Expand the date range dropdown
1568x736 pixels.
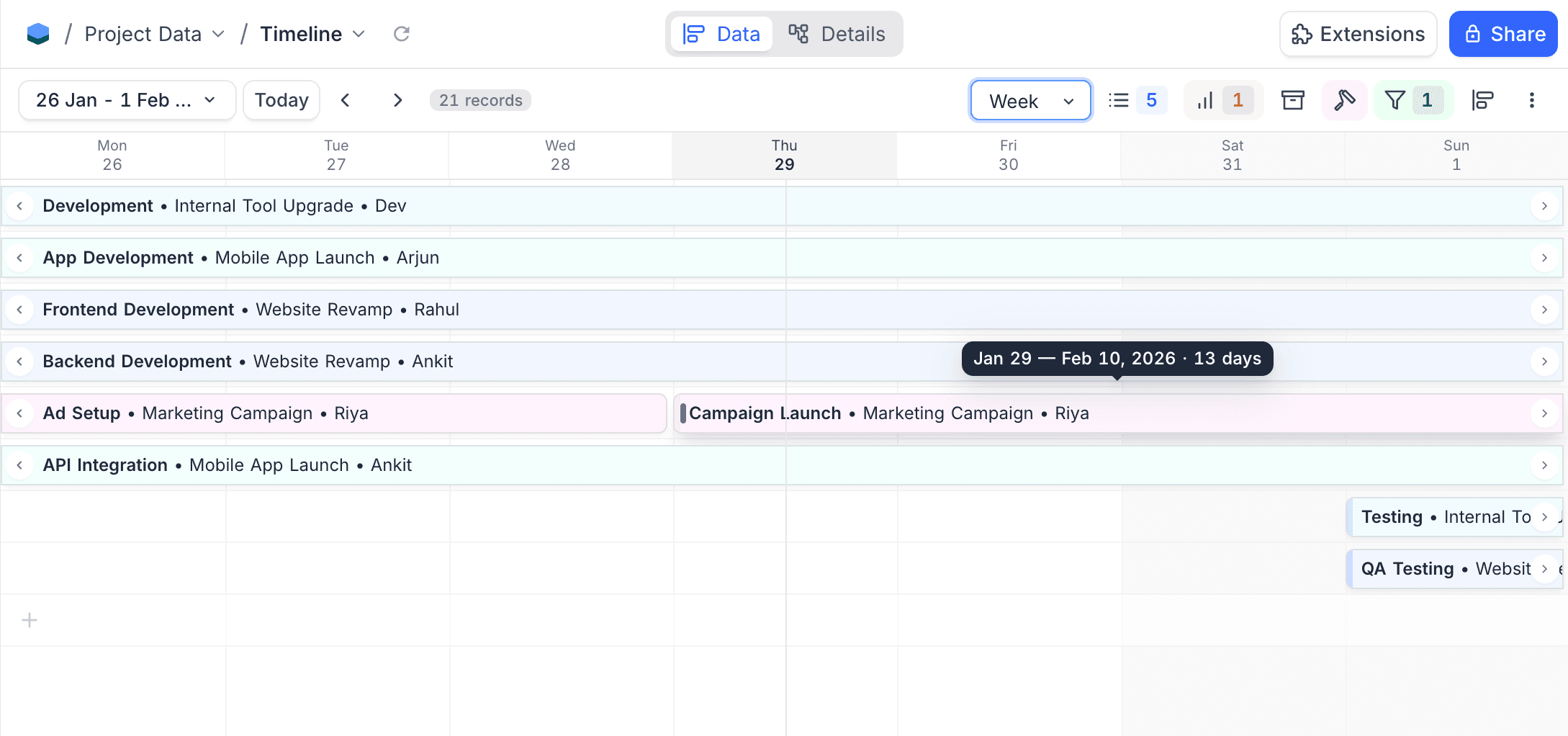[127, 100]
